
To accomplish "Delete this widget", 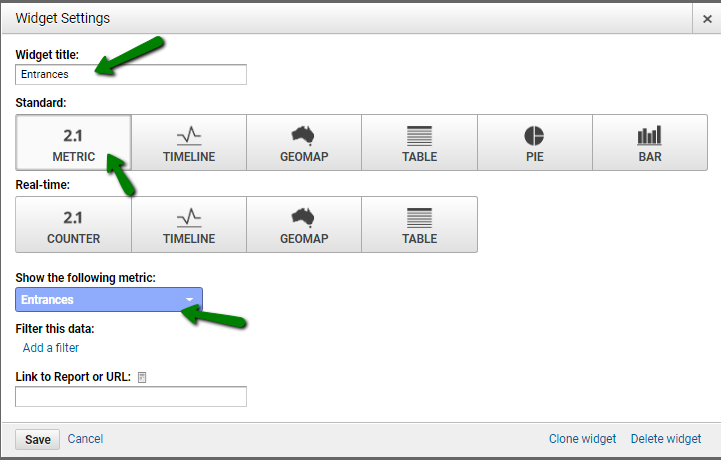I will coord(666,439).
